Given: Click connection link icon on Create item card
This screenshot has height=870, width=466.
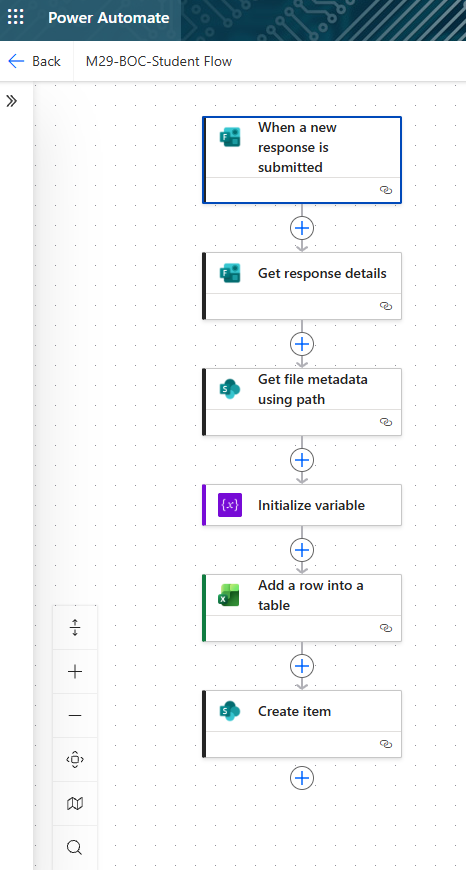Looking at the screenshot, I should (x=386, y=744).
